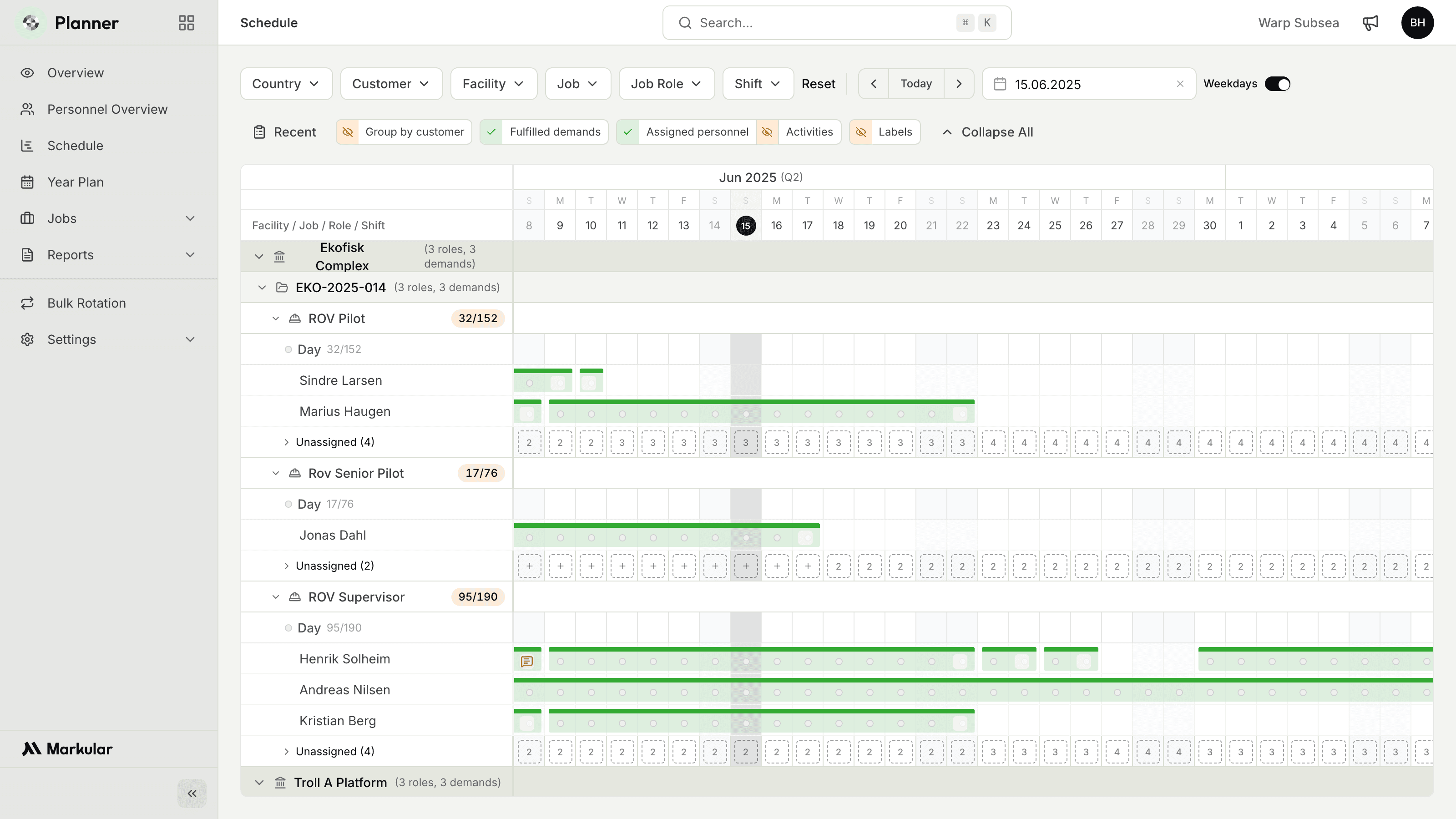Click the Today button
This screenshot has height=819, width=1456.
(x=915, y=84)
